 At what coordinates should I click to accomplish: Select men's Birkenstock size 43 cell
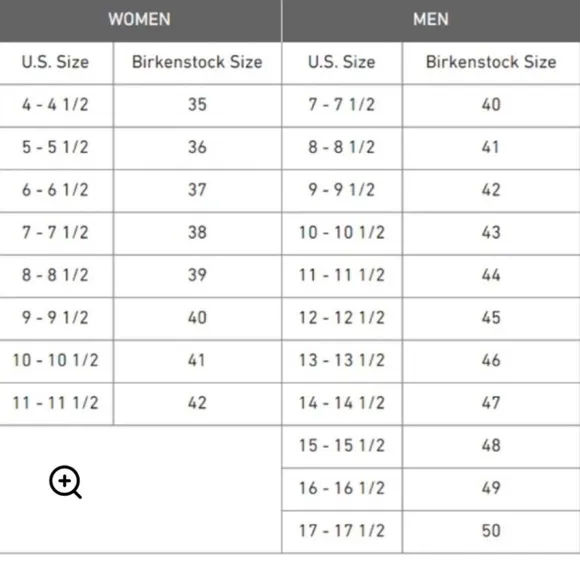coord(491,233)
